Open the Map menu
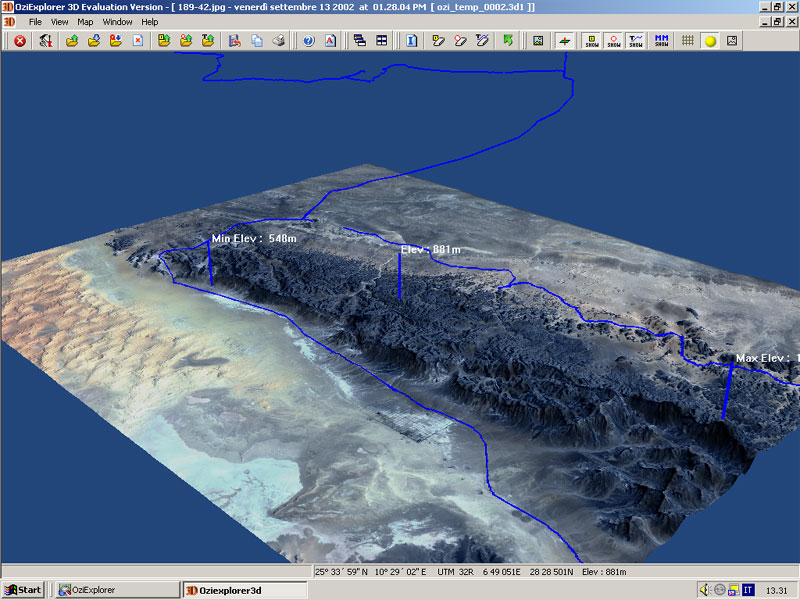This screenshot has height=600, width=800. pos(85,21)
